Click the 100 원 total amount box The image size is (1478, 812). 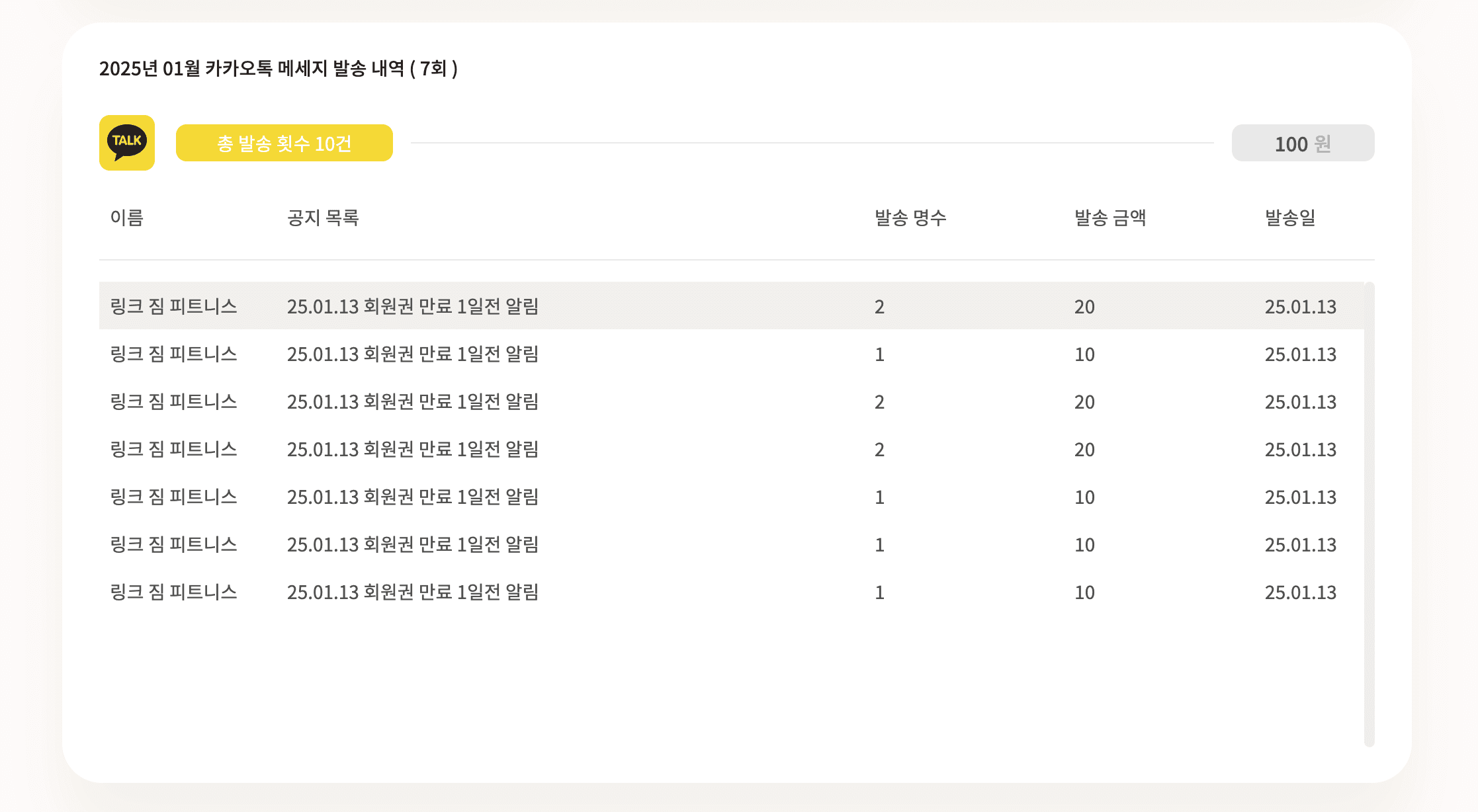[1303, 143]
